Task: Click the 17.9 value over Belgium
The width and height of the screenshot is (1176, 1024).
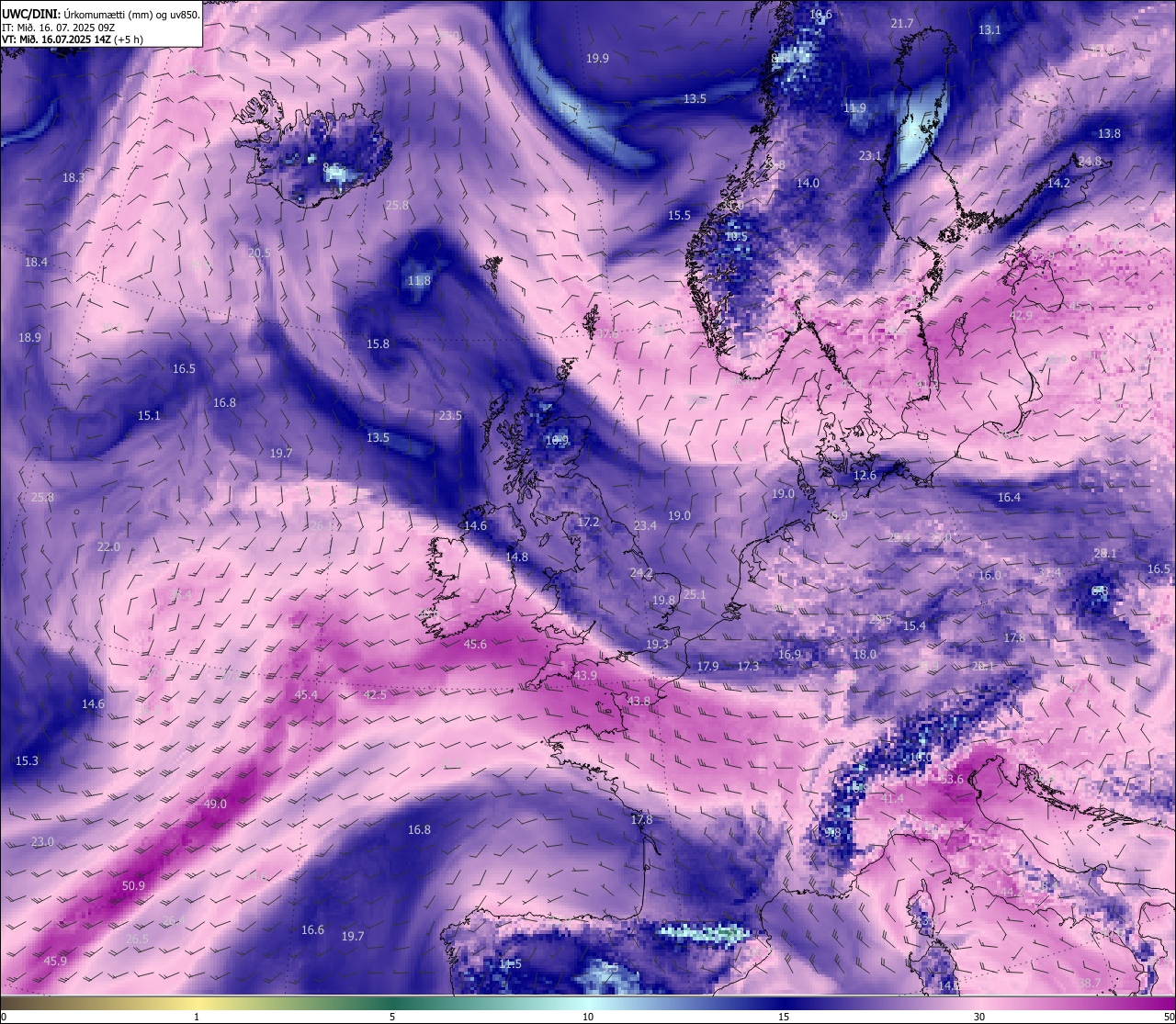Action: tap(707, 666)
